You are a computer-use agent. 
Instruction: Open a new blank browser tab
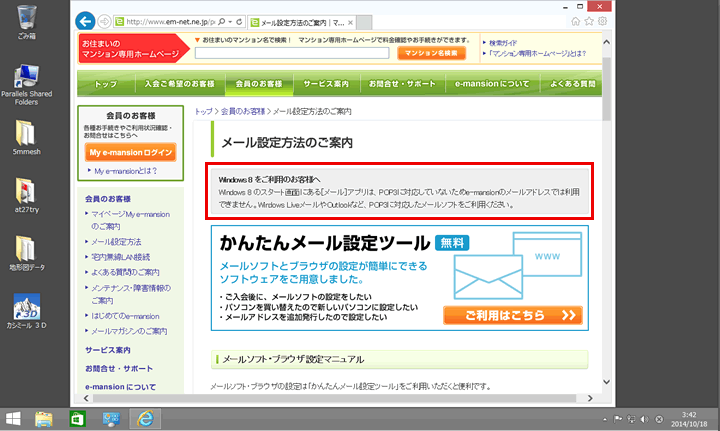tap(364, 22)
